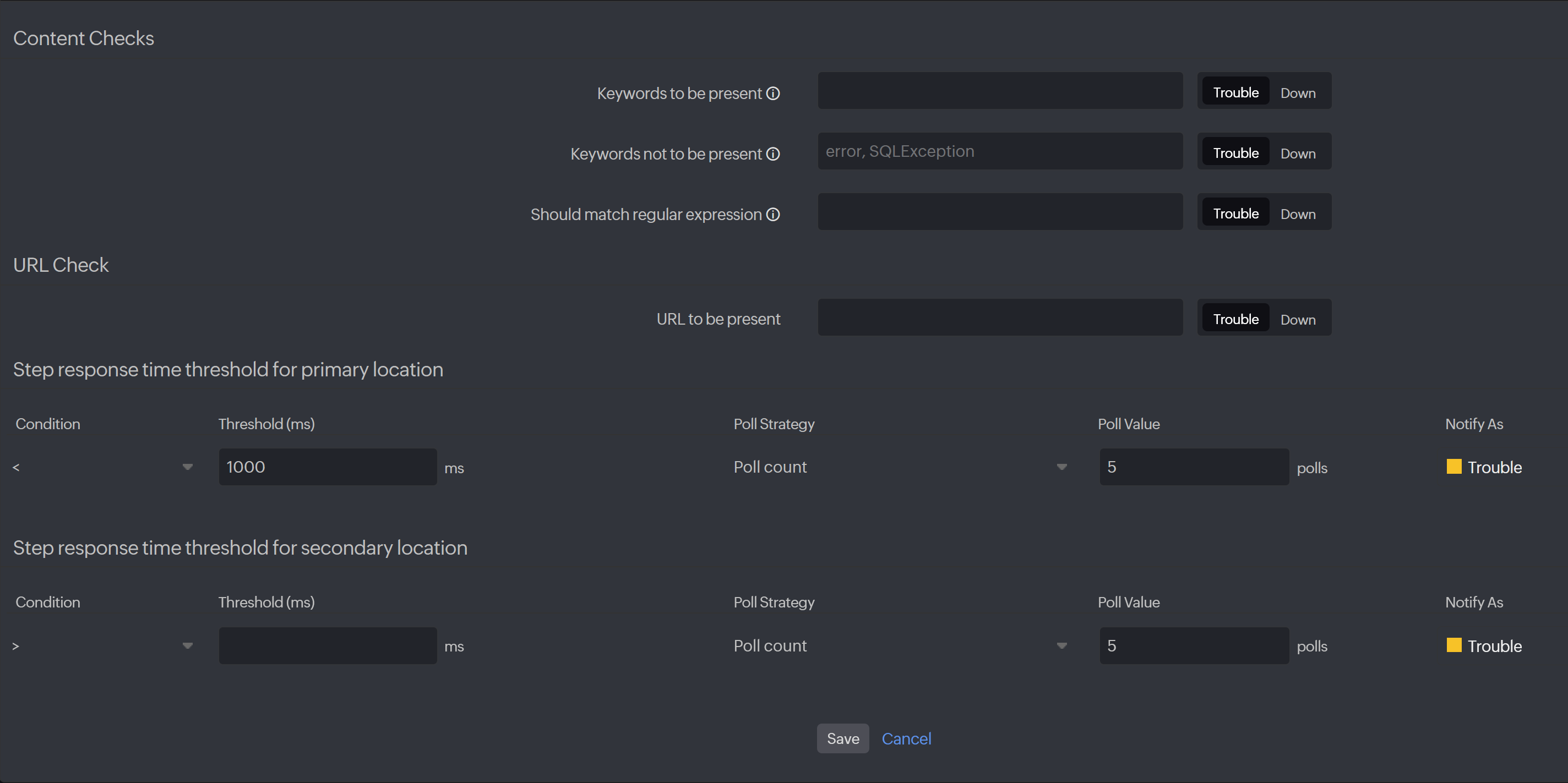Viewport: 1568px width, 783px height.
Task: Click yellow Trouble swatch for primary location
Action: click(x=1453, y=467)
